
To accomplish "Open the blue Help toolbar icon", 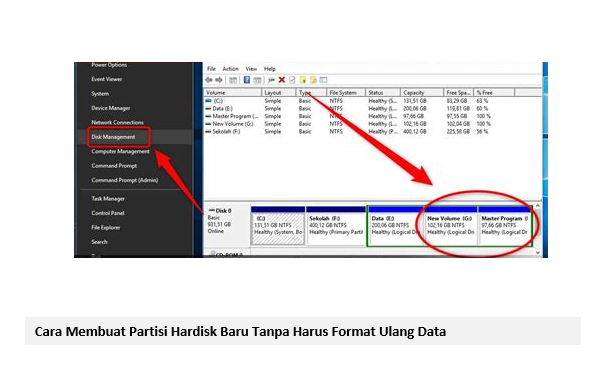I will (247, 80).
